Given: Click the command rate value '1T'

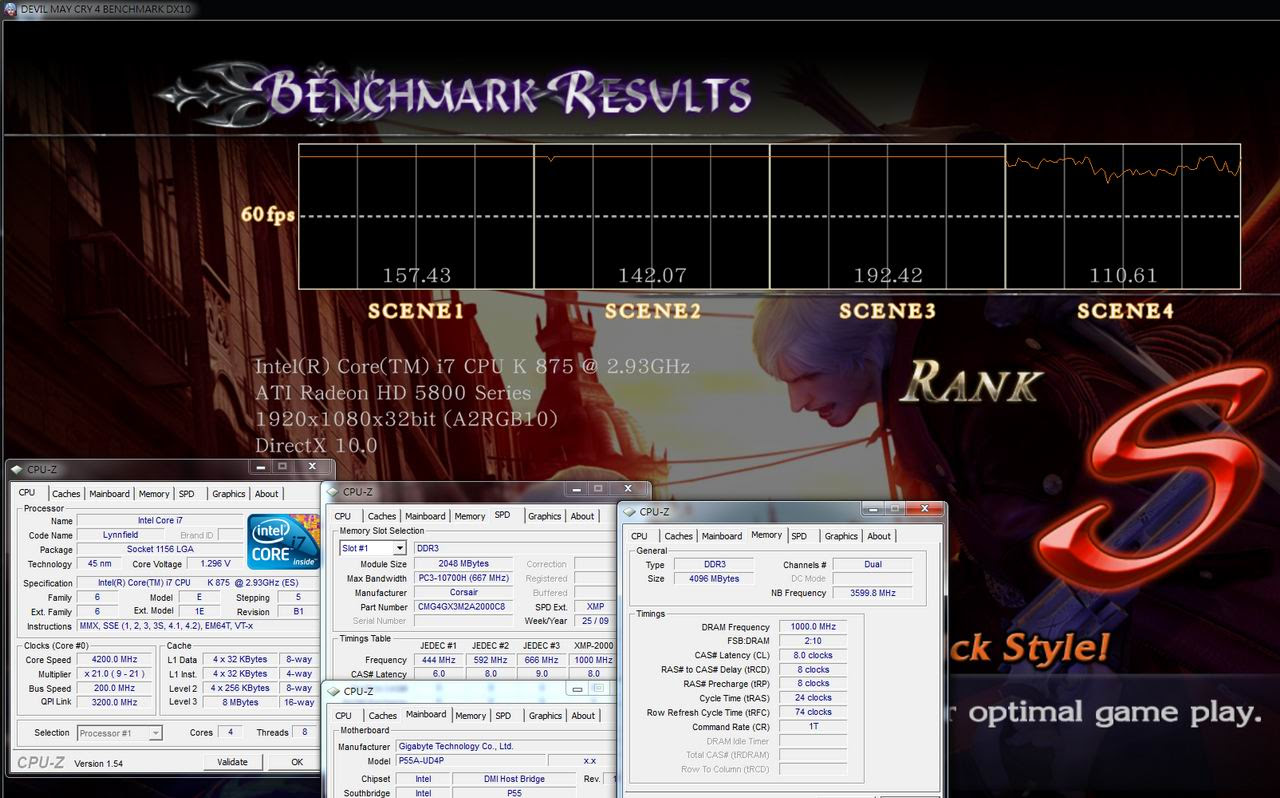Looking at the screenshot, I should pyautogui.click(x=813, y=726).
